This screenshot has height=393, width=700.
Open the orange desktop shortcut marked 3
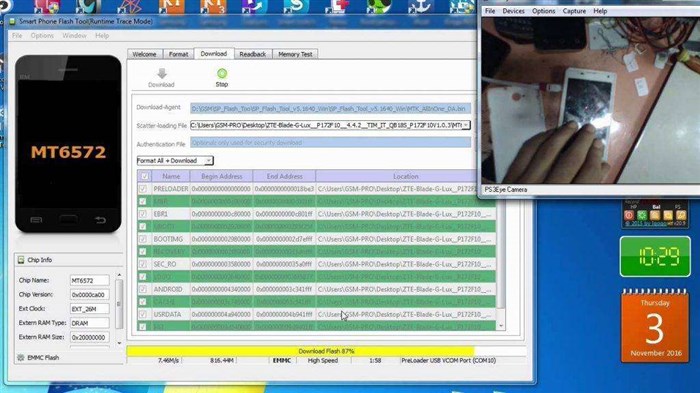pyautogui.click(x=213, y=7)
